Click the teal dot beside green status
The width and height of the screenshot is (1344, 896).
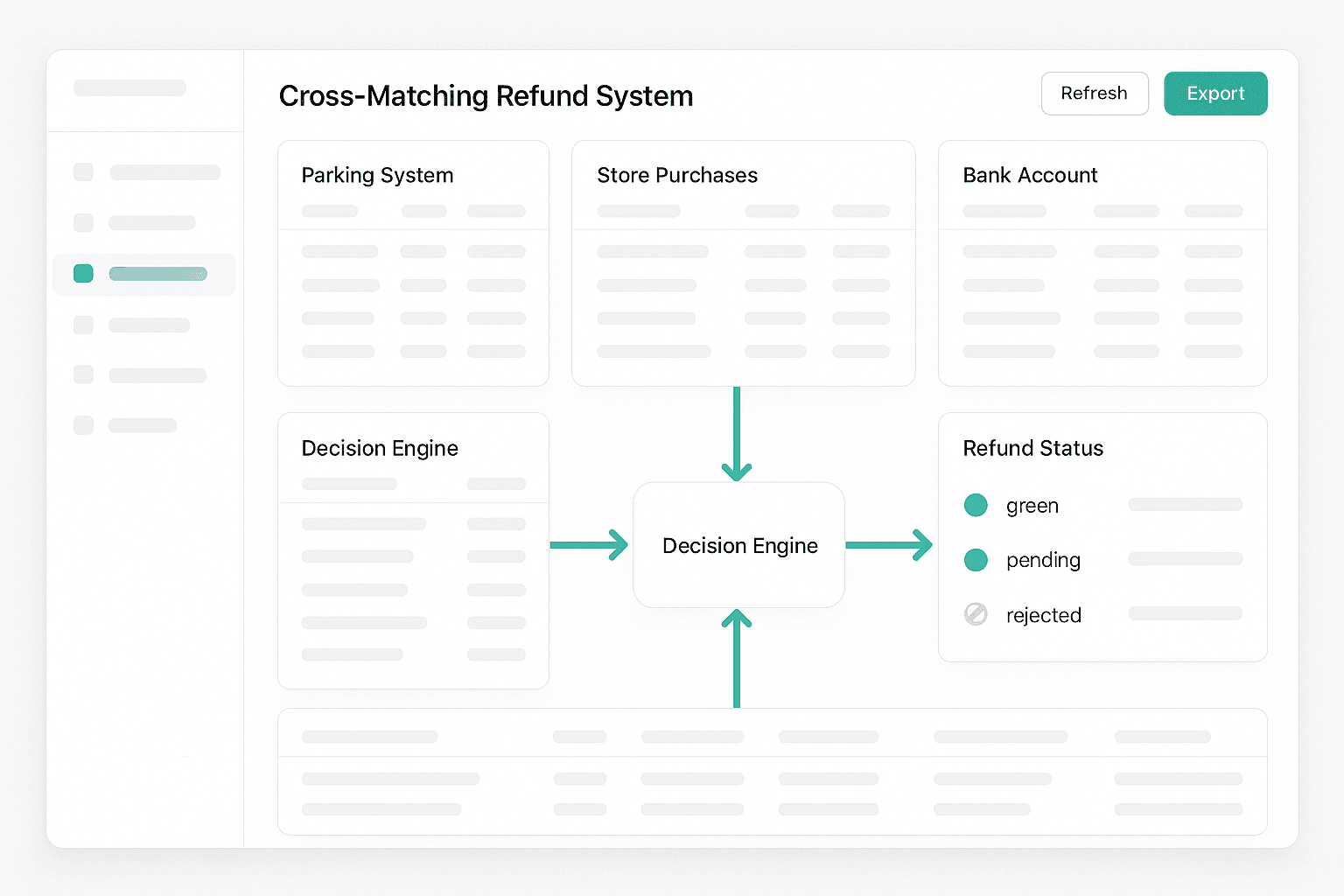pyautogui.click(x=975, y=505)
